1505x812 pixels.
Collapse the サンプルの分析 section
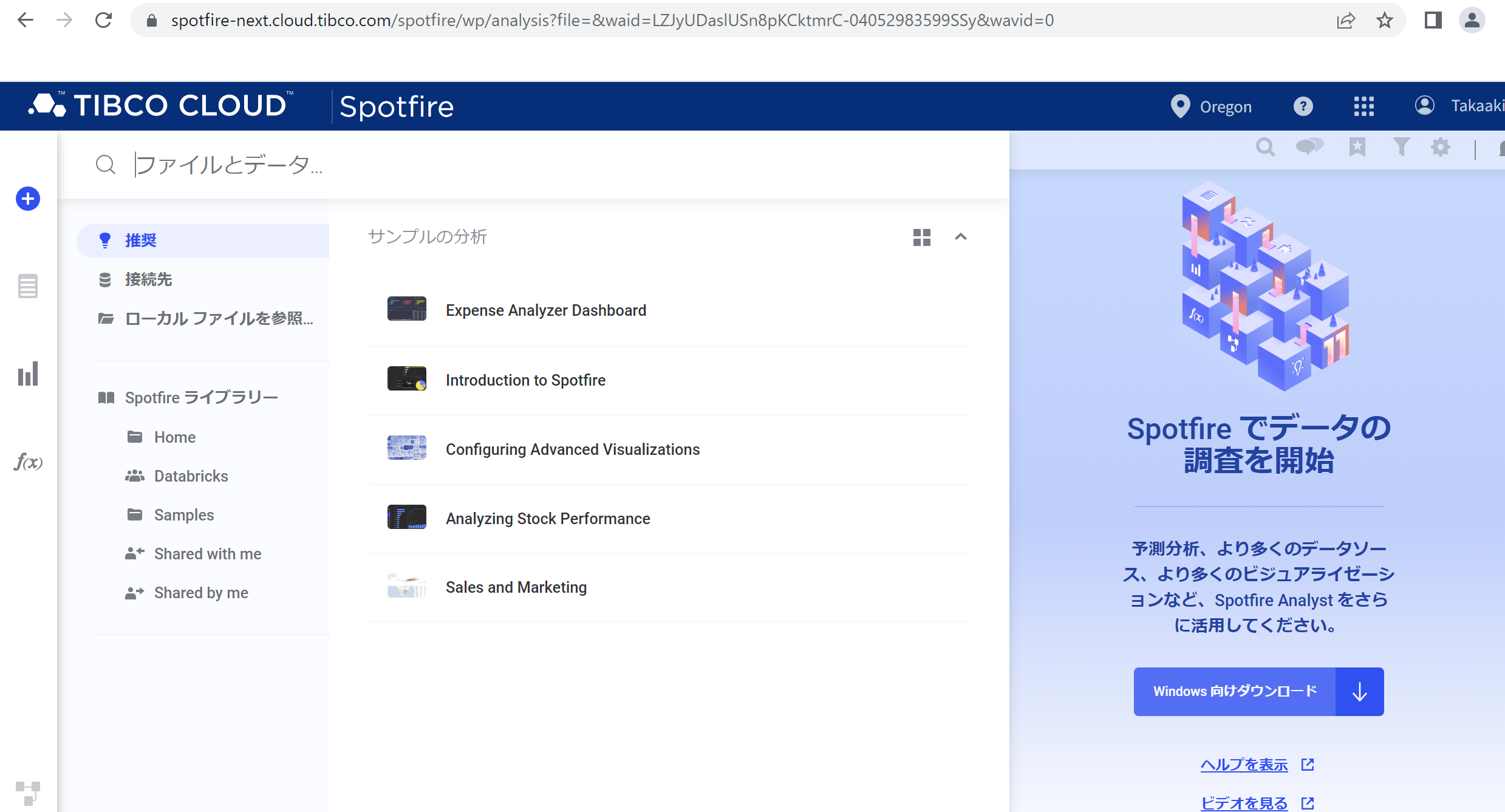point(960,237)
